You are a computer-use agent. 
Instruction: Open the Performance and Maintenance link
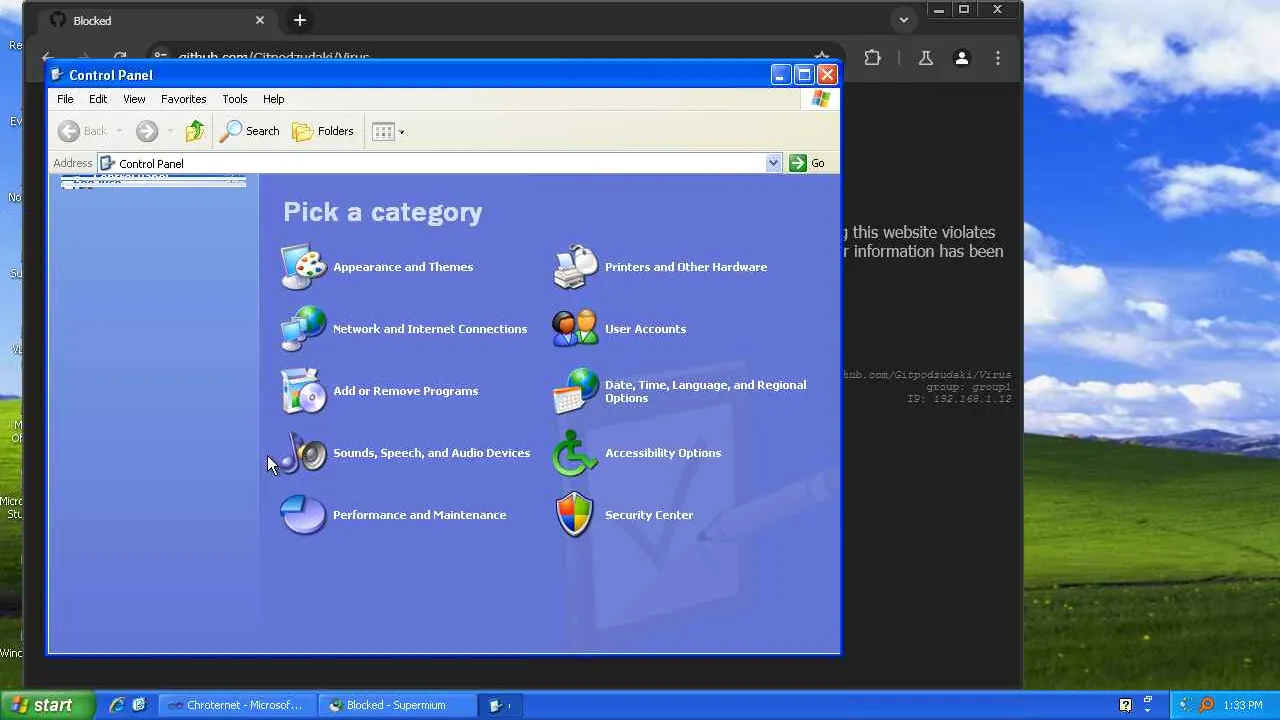pyautogui.click(x=420, y=515)
